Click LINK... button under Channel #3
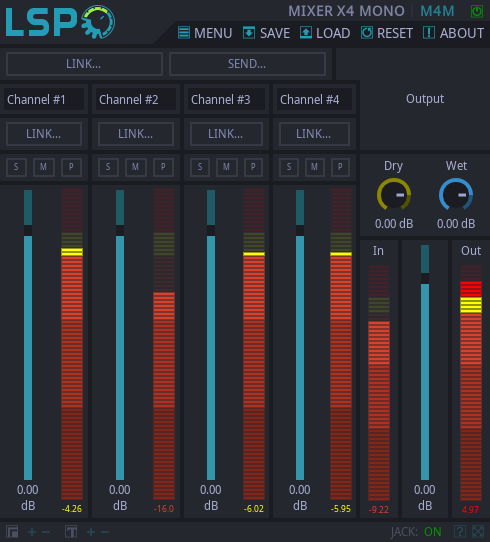 click(226, 134)
